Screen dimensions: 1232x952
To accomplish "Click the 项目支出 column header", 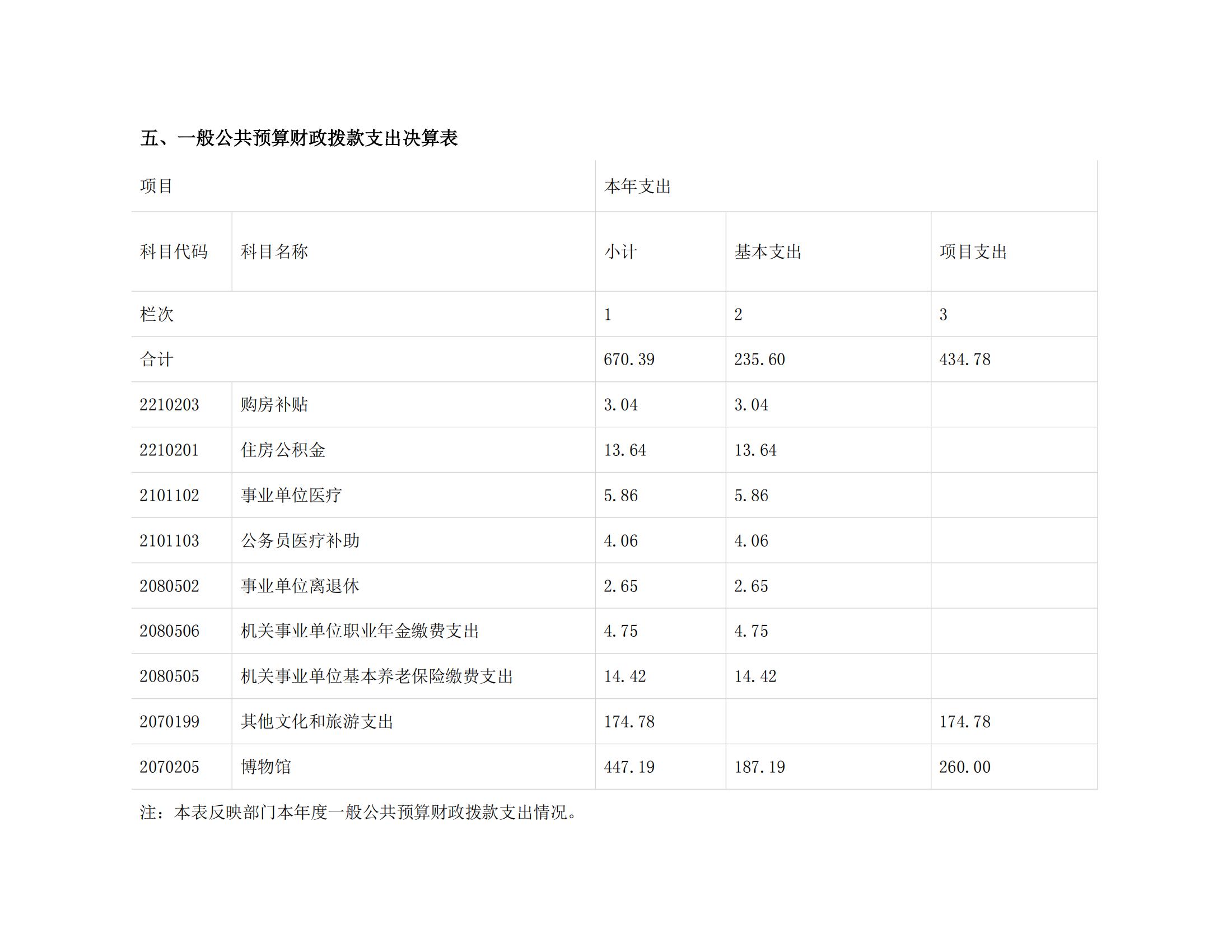I will click(x=973, y=251).
